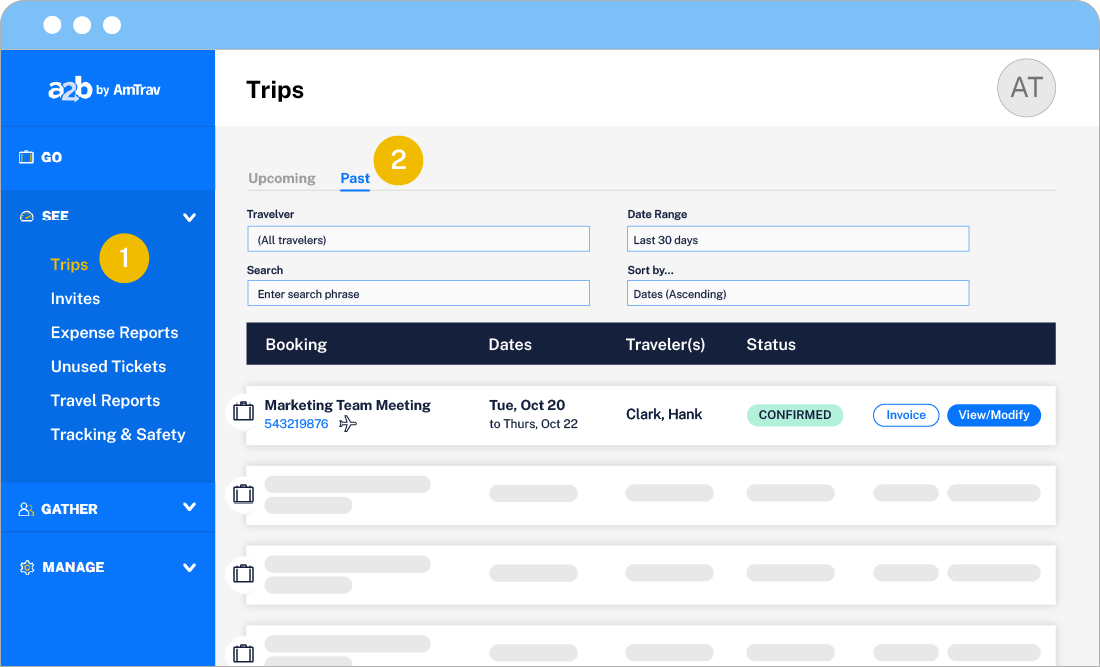Click the suitcase icon beside Marketing Team Meeting

243,411
